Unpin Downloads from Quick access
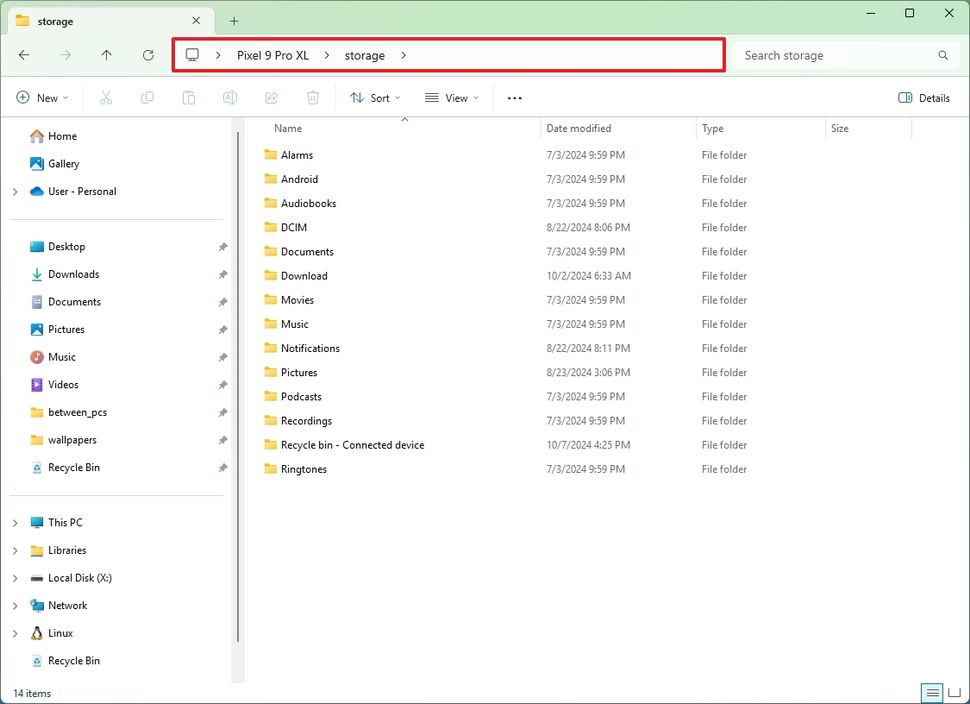Viewport: 970px width, 704px height. click(223, 274)
